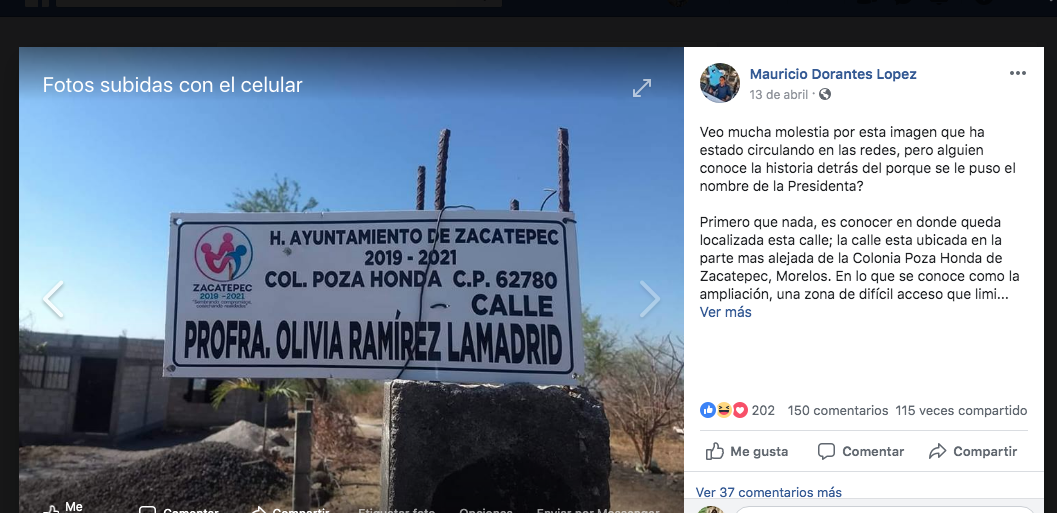View reactions count 202
Image resolution: width=1057 pixels, height=513 pixels.
(737, 410)
